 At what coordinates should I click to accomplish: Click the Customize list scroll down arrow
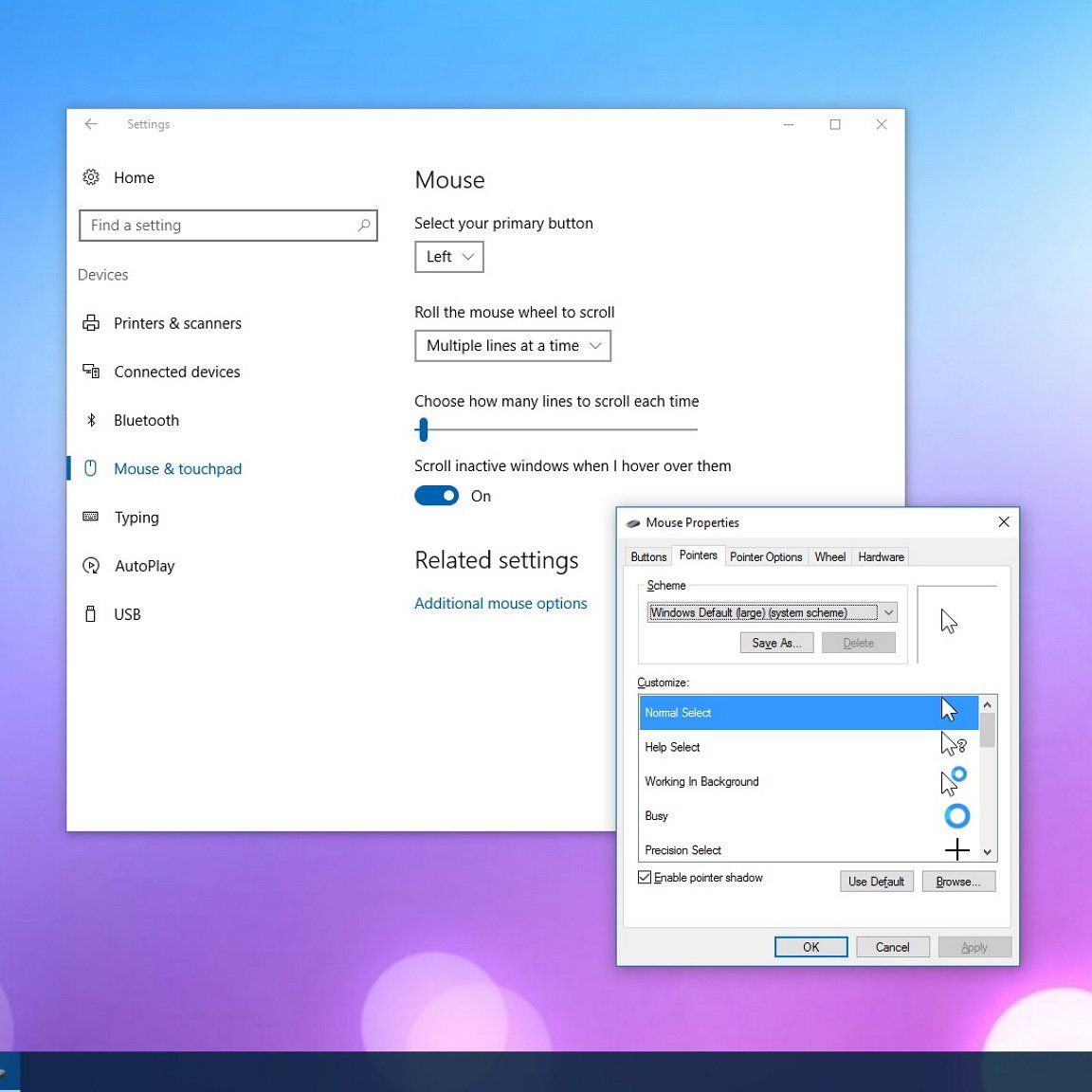pos(987,852)
